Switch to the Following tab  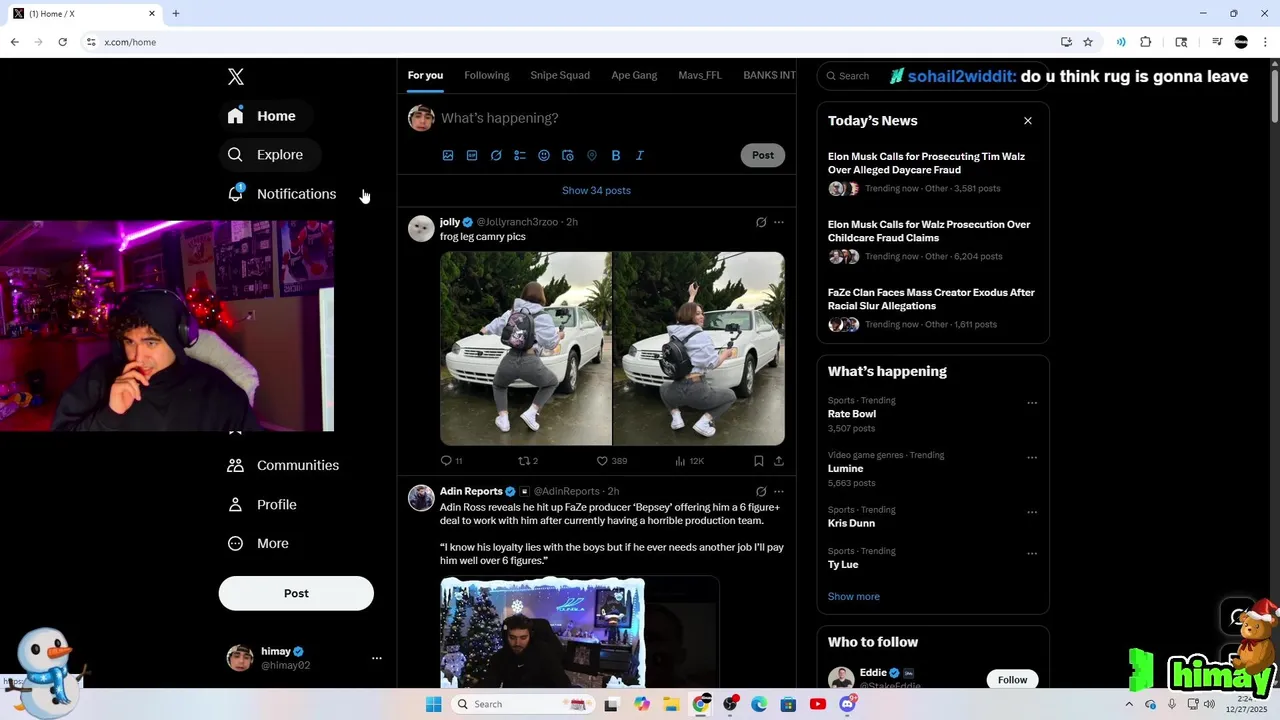point(487,75)
